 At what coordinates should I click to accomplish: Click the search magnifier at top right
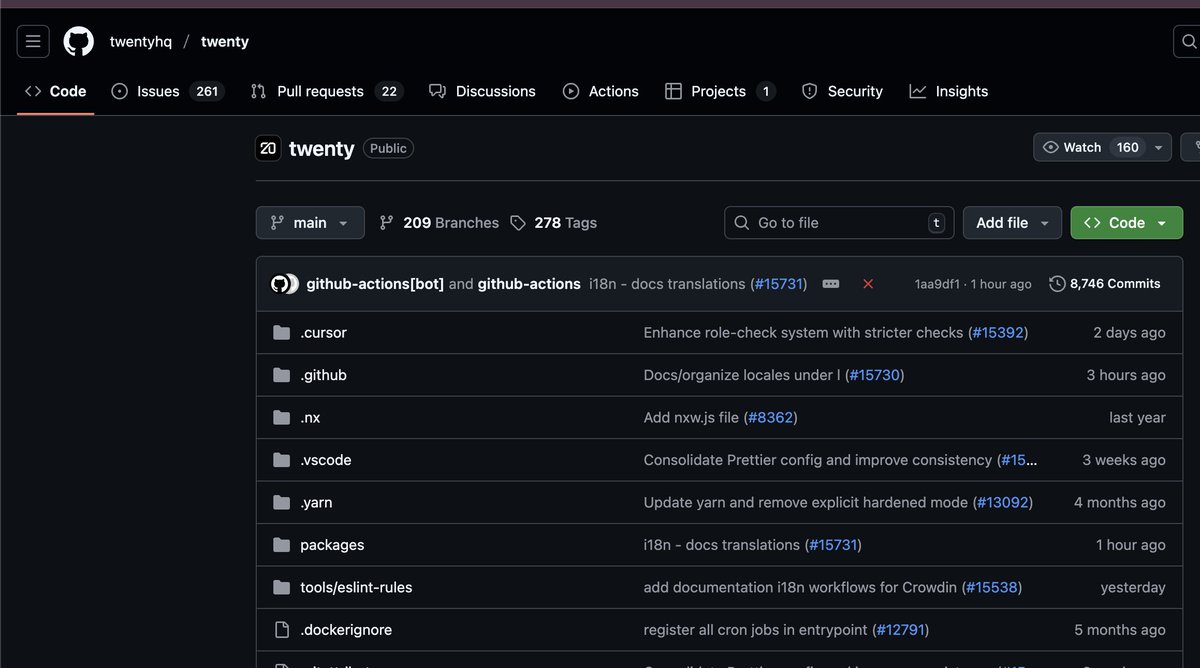coord(1187,41)
